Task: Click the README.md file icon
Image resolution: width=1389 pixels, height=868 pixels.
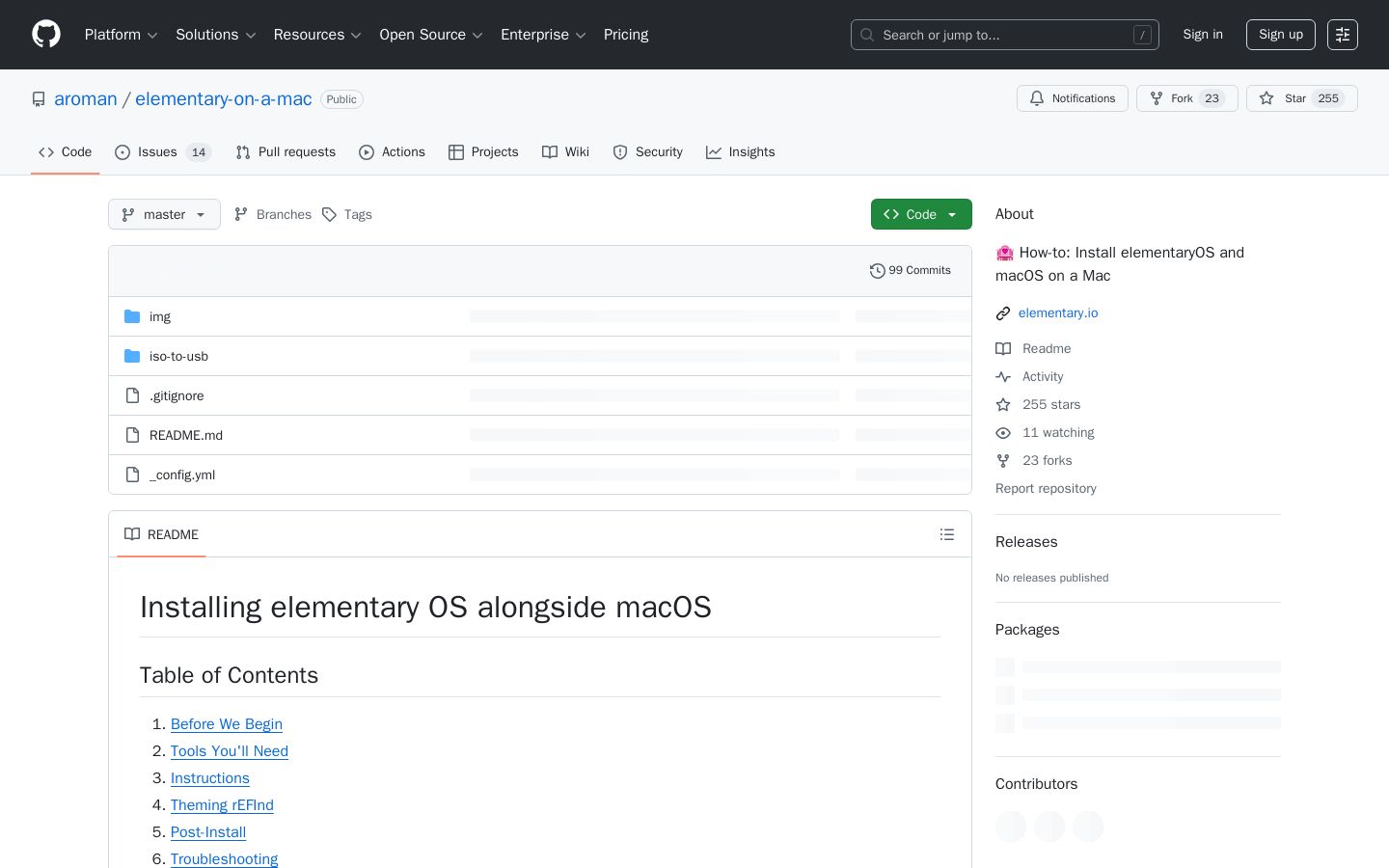Action: click(x=132, y=435)
